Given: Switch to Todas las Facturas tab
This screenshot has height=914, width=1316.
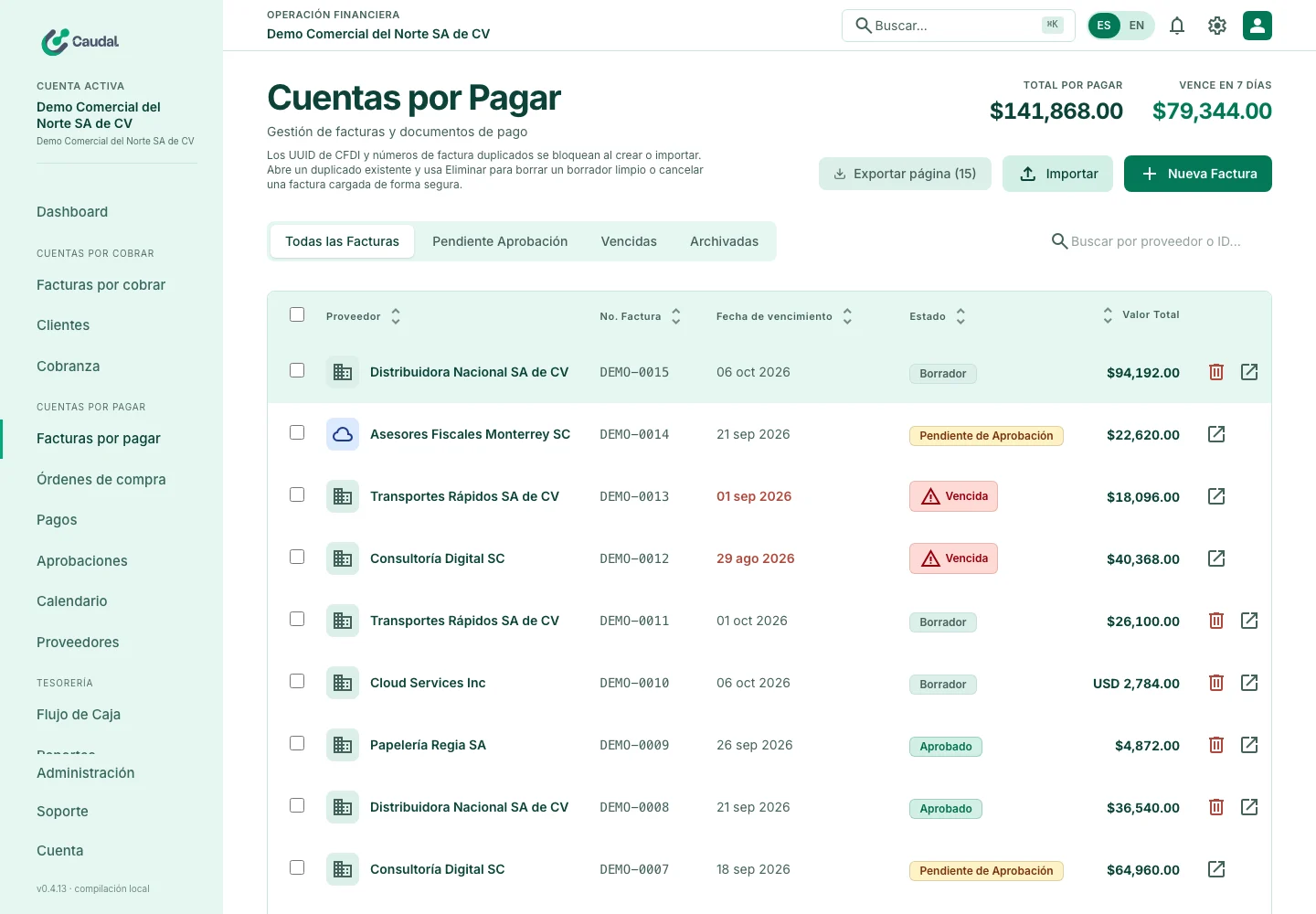Looking at the screenshot, I should click(342, 241).
